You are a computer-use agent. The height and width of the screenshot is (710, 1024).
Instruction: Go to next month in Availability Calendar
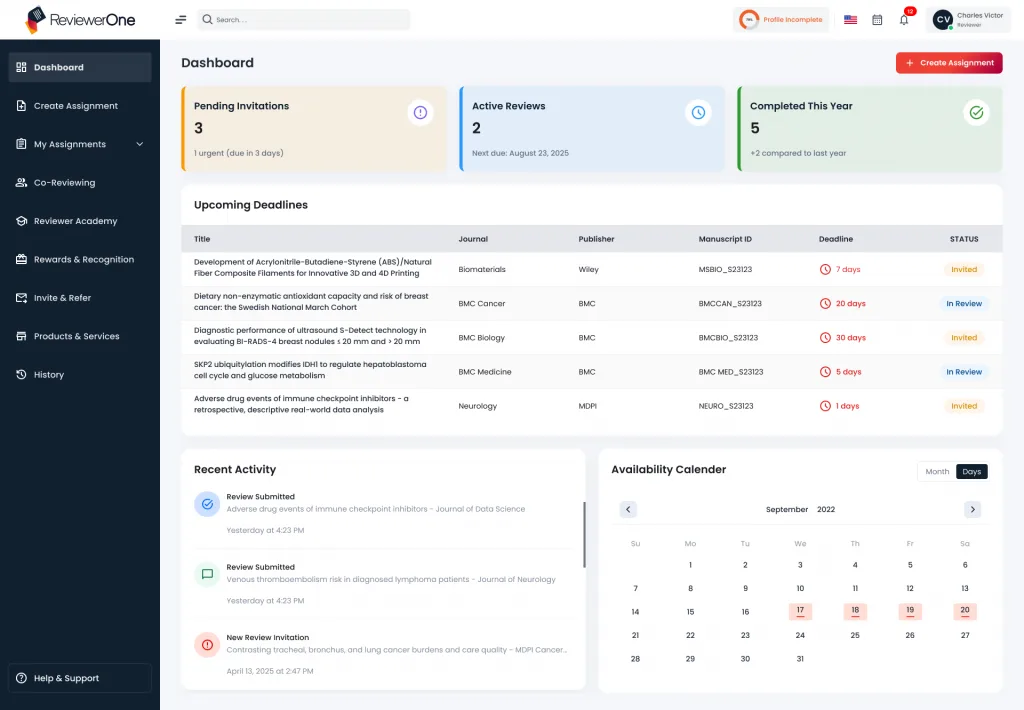pyautogui.click(x=972, y=509)
